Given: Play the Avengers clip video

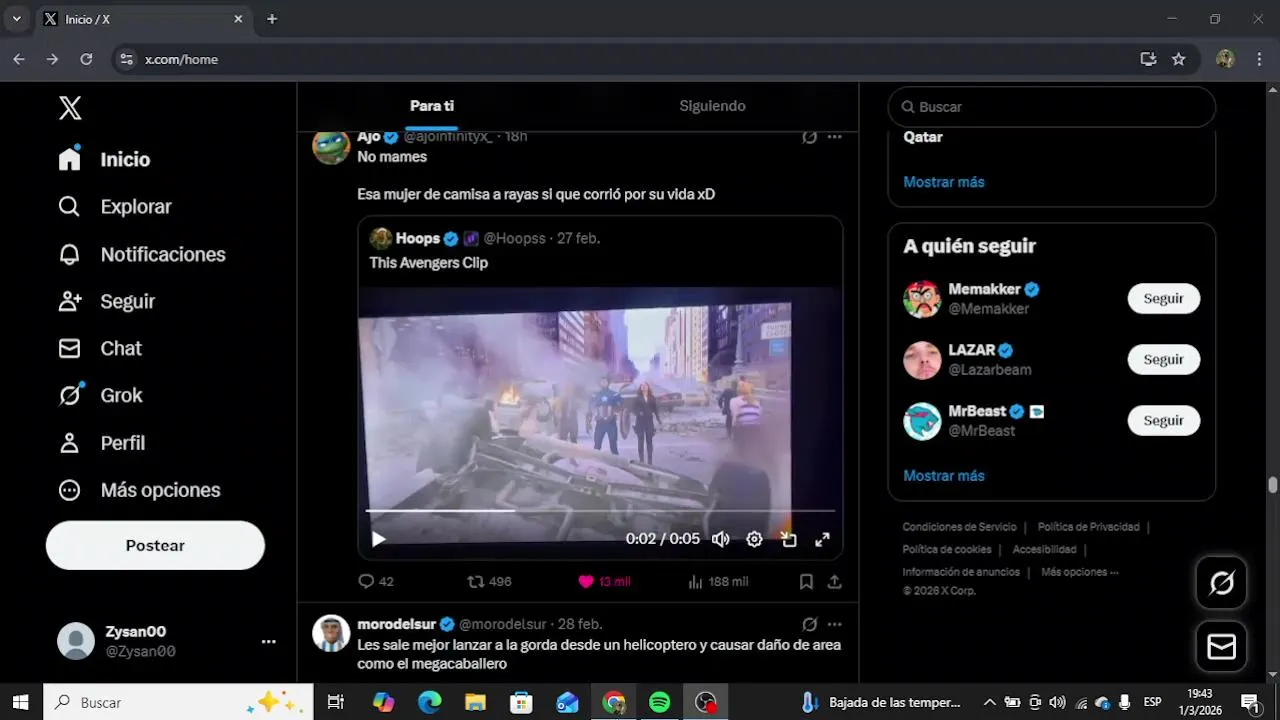Looking at the screenshot, I should tap(378, 539).
